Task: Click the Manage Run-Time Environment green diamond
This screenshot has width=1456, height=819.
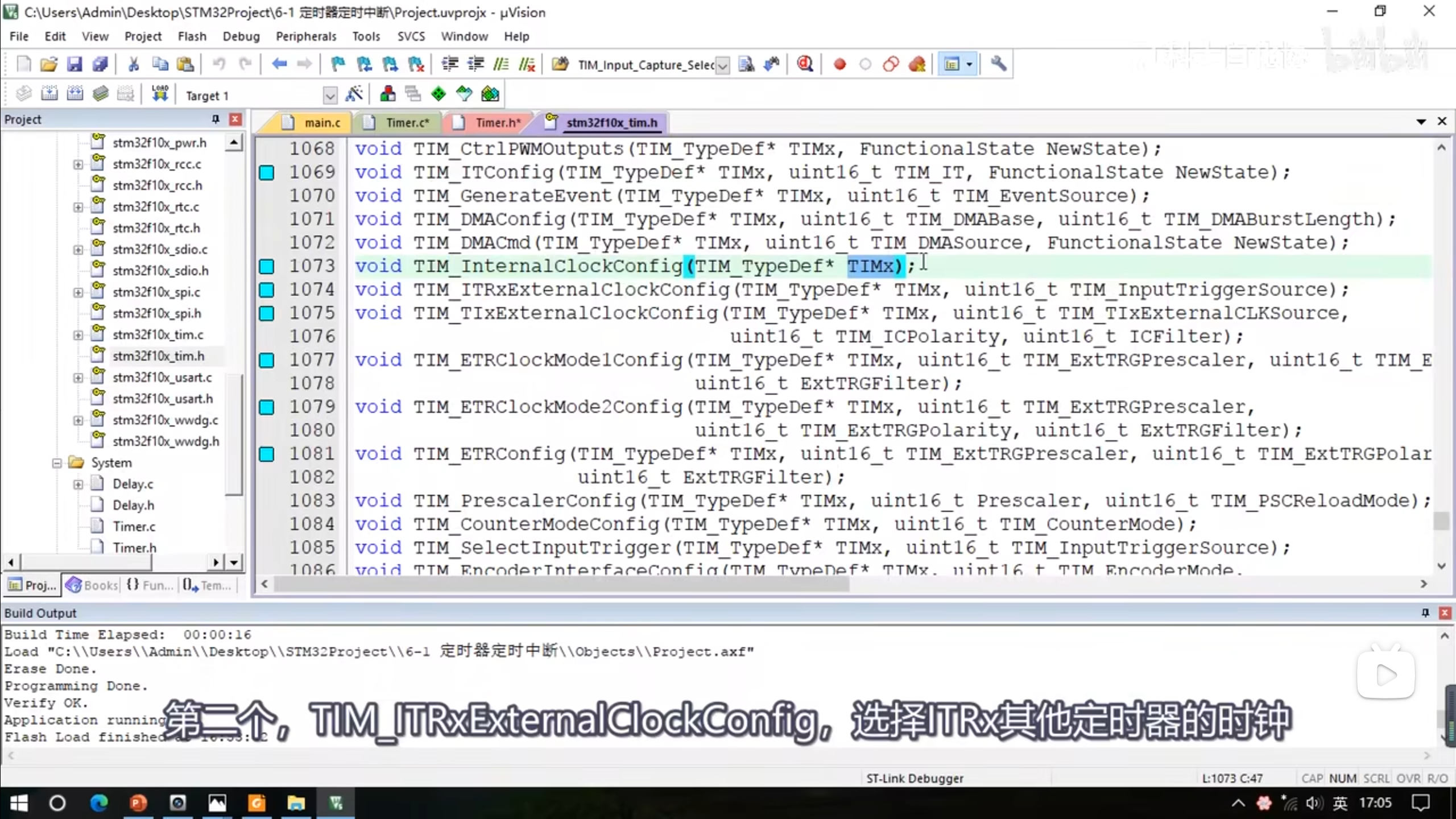Action: (439, 94)
